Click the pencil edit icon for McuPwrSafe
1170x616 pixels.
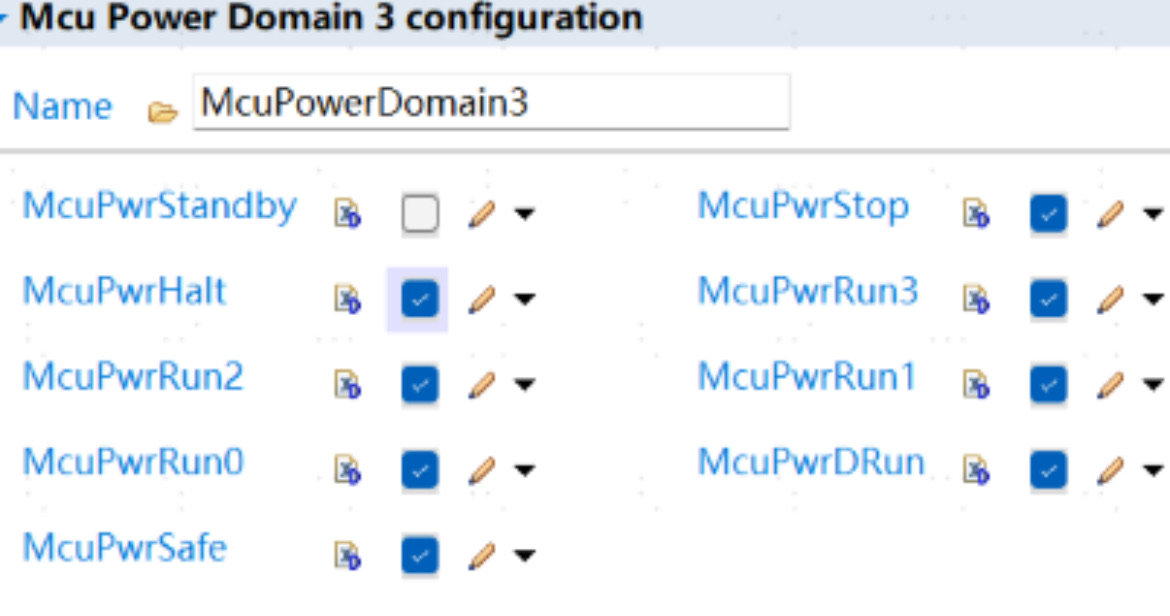(482, 556)
